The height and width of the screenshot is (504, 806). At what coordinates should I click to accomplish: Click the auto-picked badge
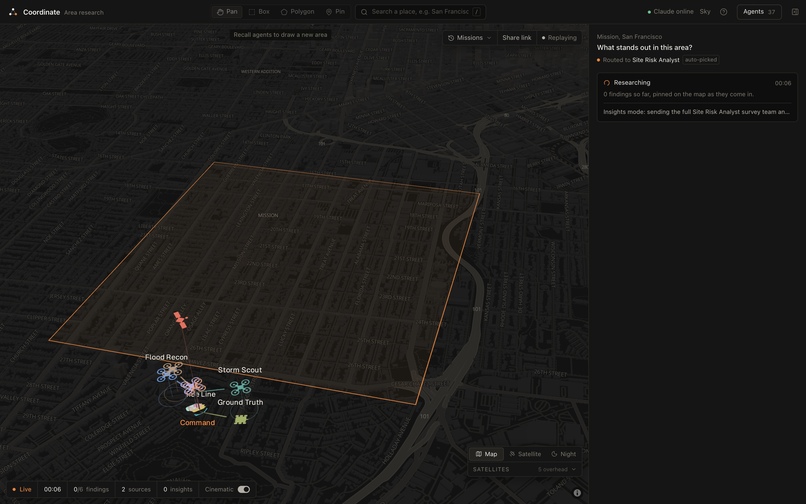tap(701, 60)
